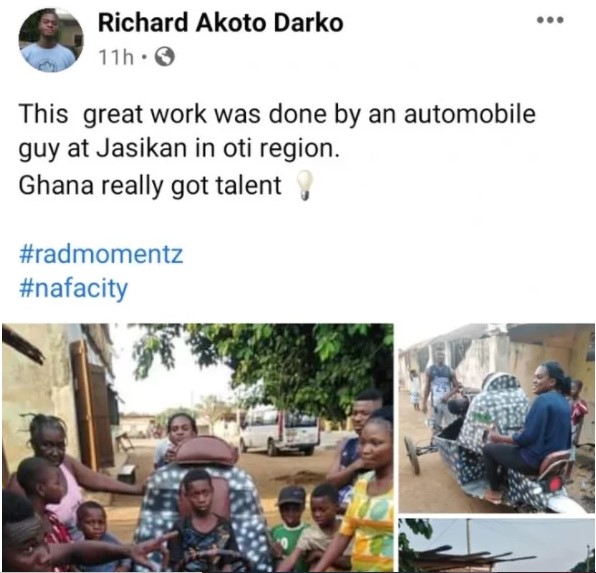The height and width of the screenshot is (573, 596).
Task: Open Richard Akoto Darko's profile name link
Action: click(220, 23)
